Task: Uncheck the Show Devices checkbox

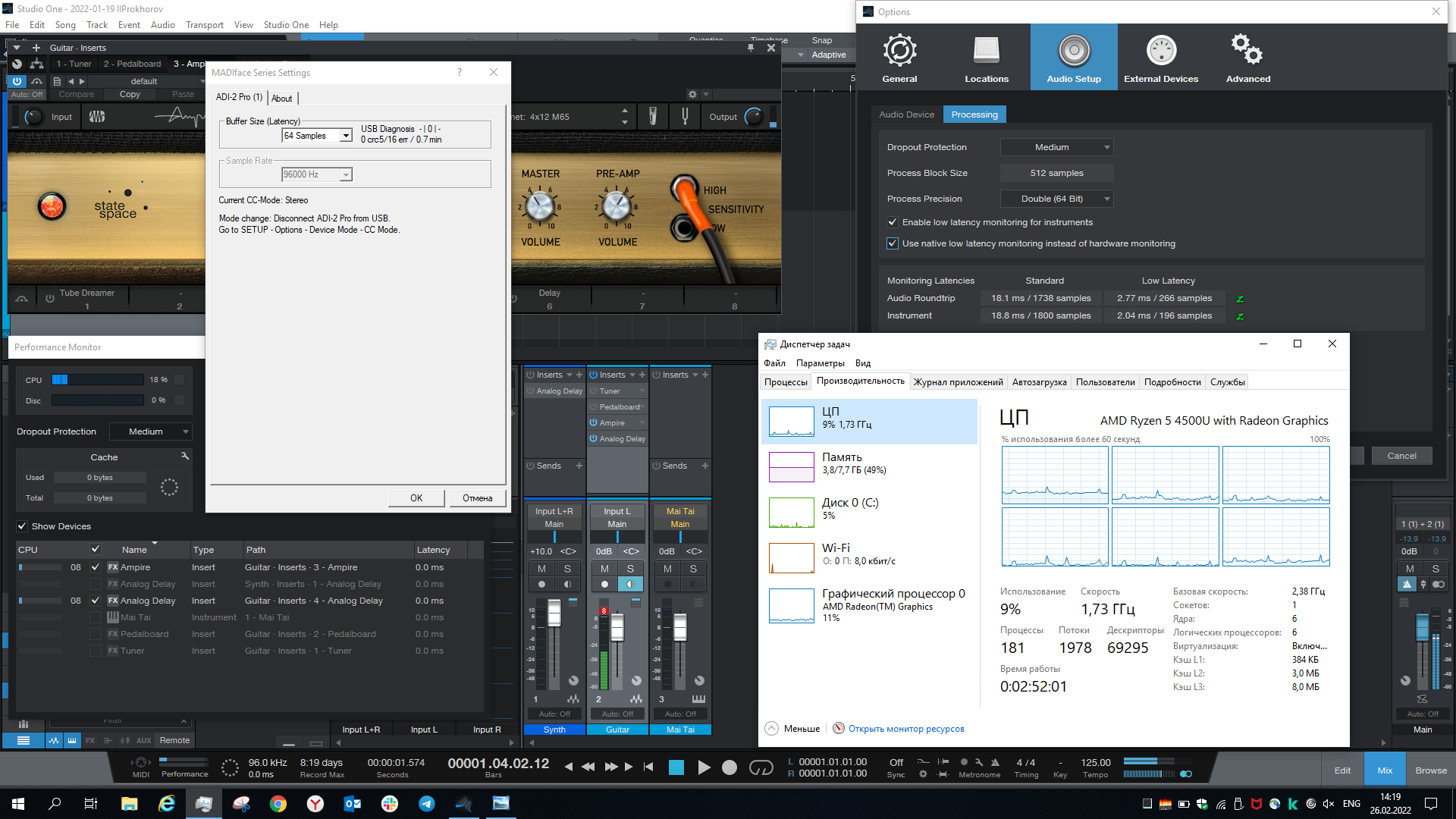Action: pos(22,526)
